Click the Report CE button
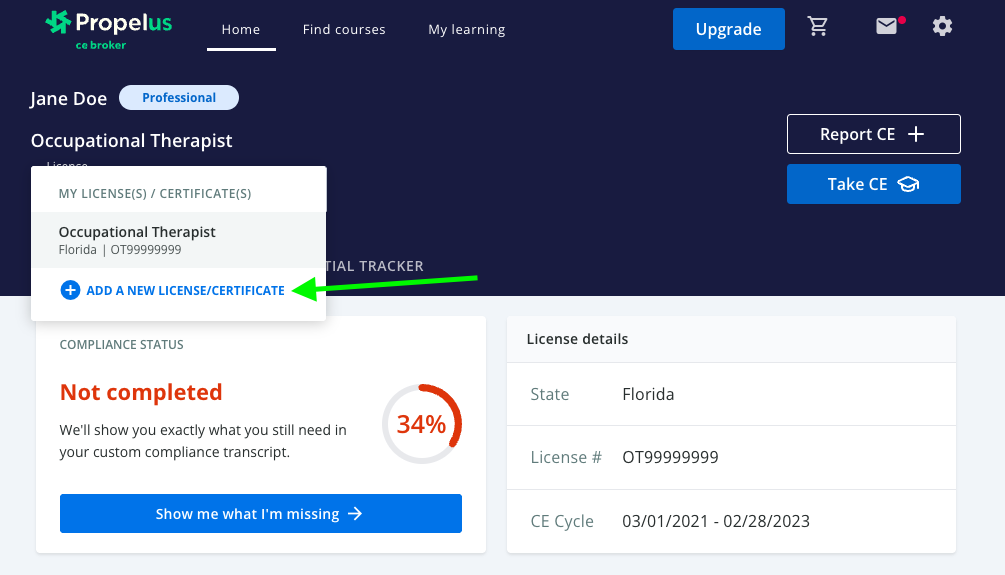Viewport: 1005px width, 575px height. pos(873,134)
